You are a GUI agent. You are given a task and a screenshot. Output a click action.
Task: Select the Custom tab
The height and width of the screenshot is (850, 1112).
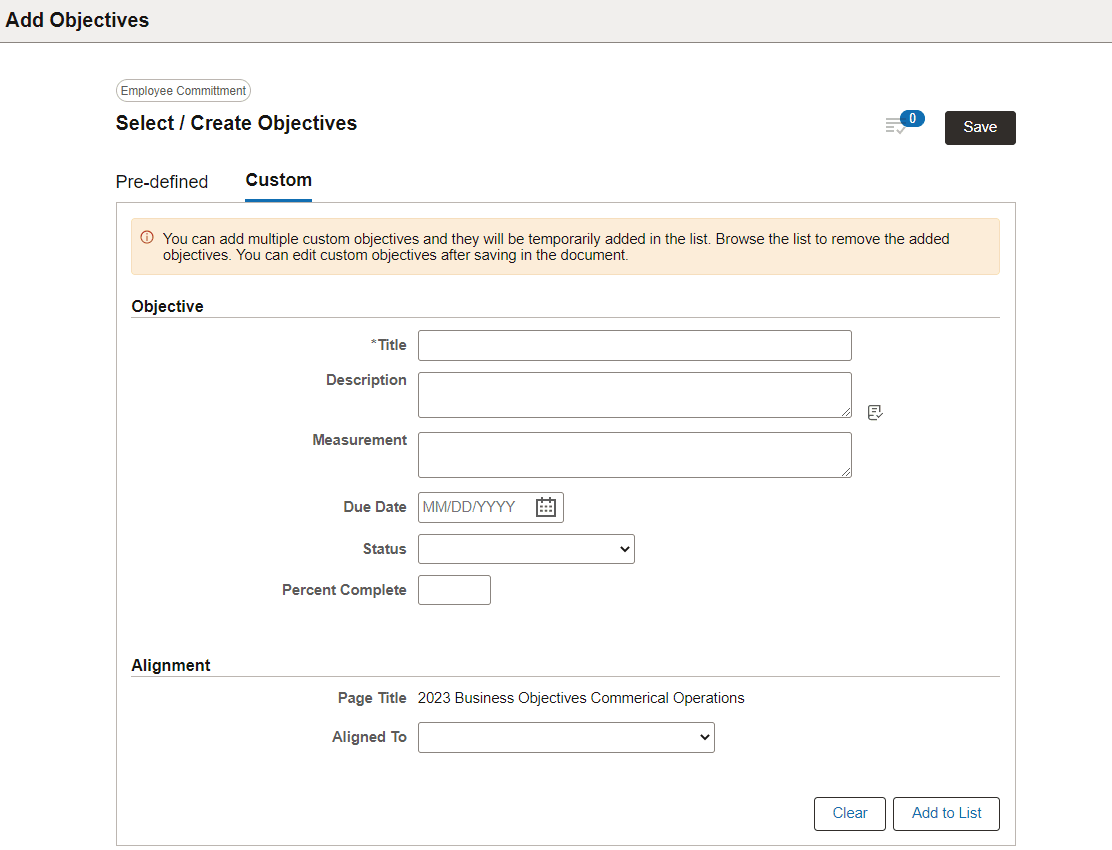pyautogui.click(x=278, y=180)
